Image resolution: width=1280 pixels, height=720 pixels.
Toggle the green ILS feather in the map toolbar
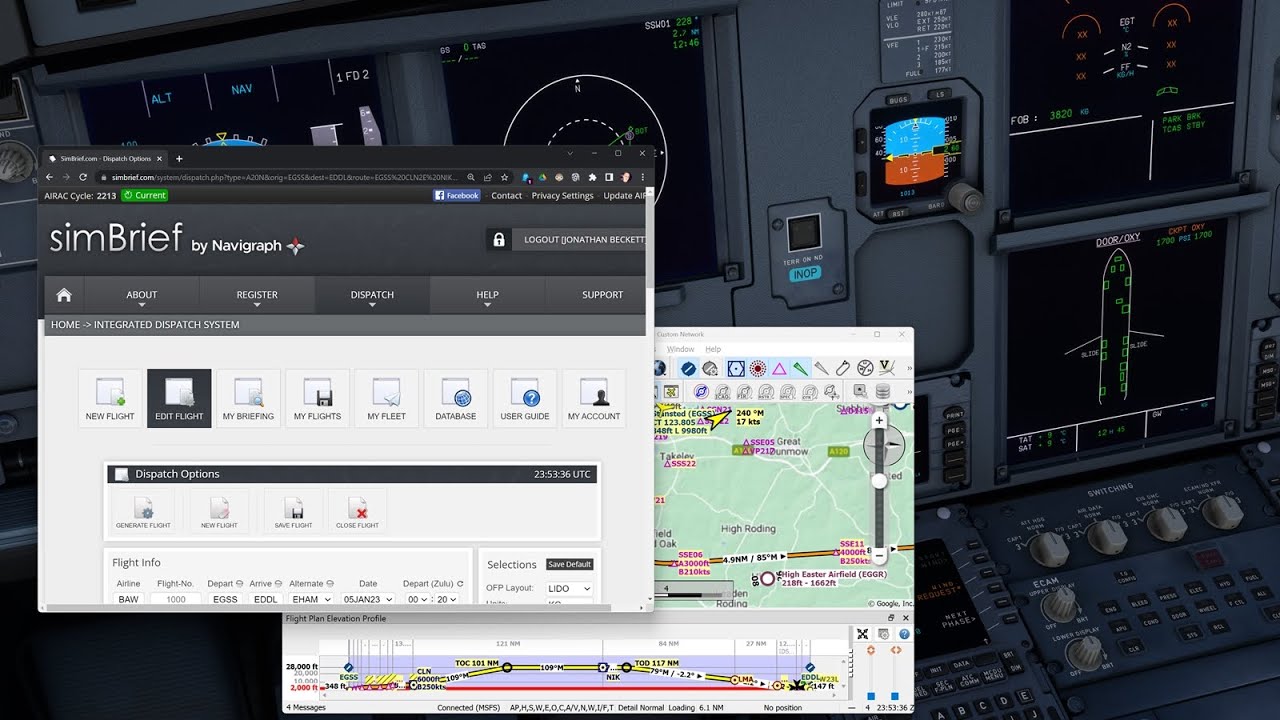click(801, 368)
